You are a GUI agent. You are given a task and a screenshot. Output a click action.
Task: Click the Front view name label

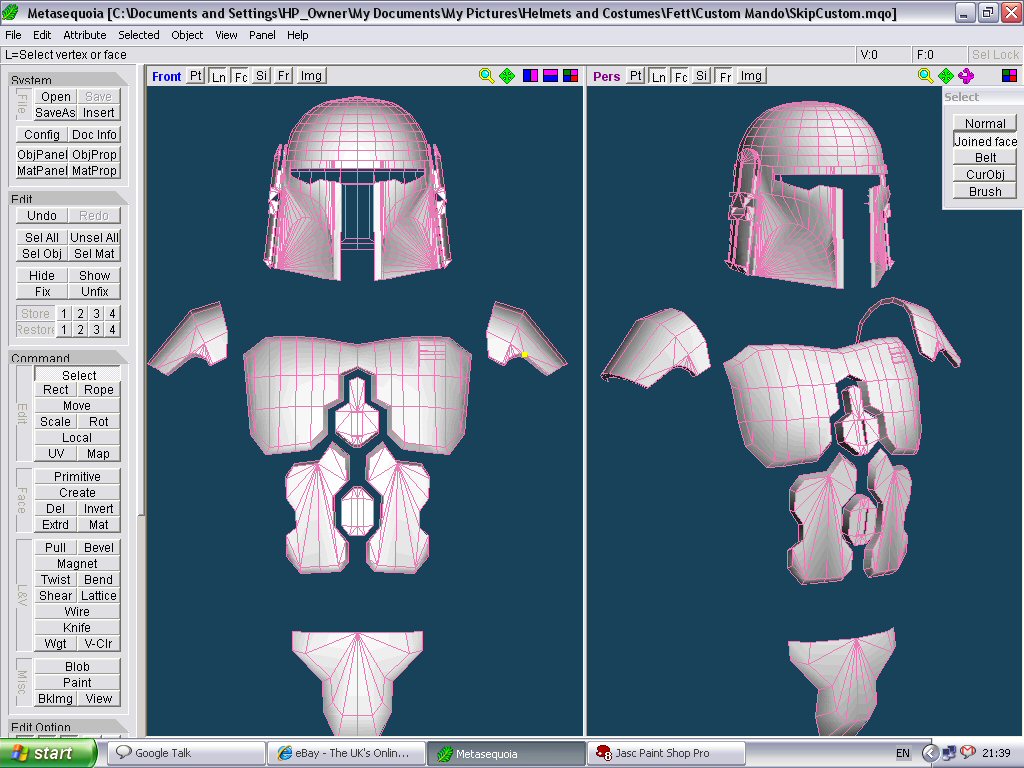tap(166, 76)
